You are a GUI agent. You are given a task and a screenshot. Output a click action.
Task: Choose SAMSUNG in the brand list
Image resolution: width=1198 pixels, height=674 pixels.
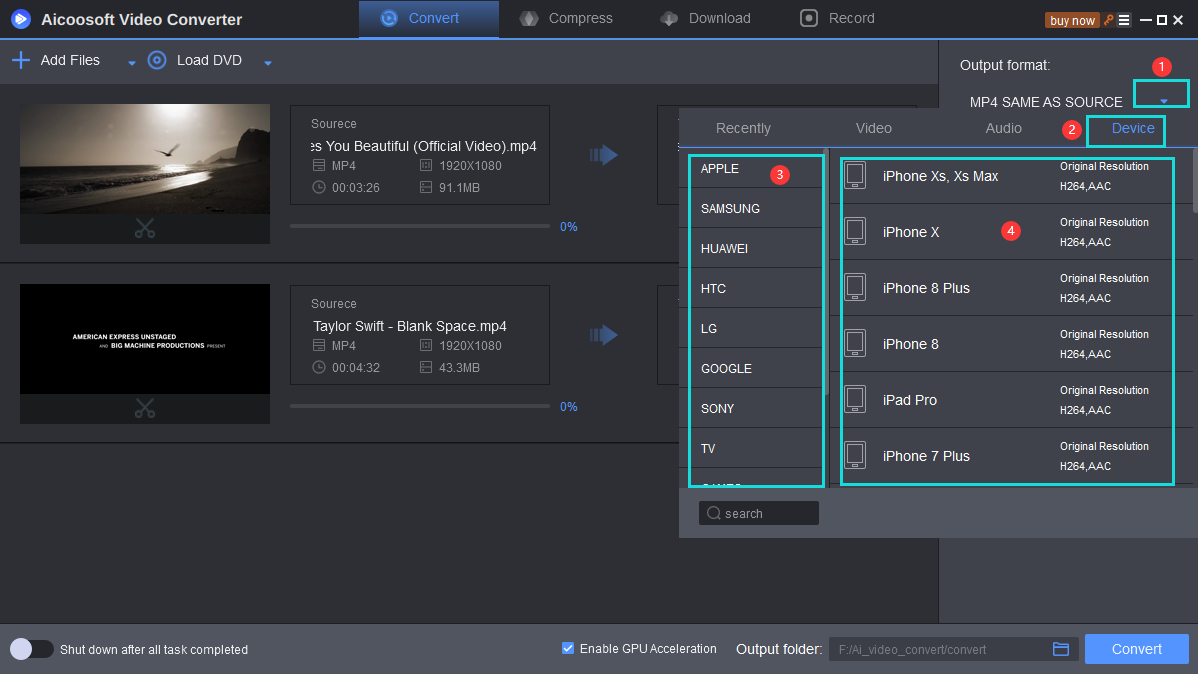753,208
